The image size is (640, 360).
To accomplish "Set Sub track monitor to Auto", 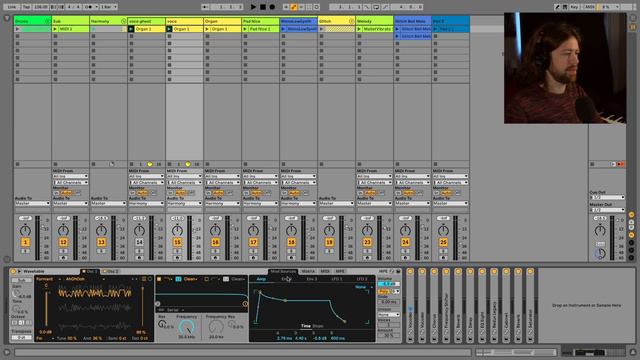I will pyautogui.click(x=66, y=193).
